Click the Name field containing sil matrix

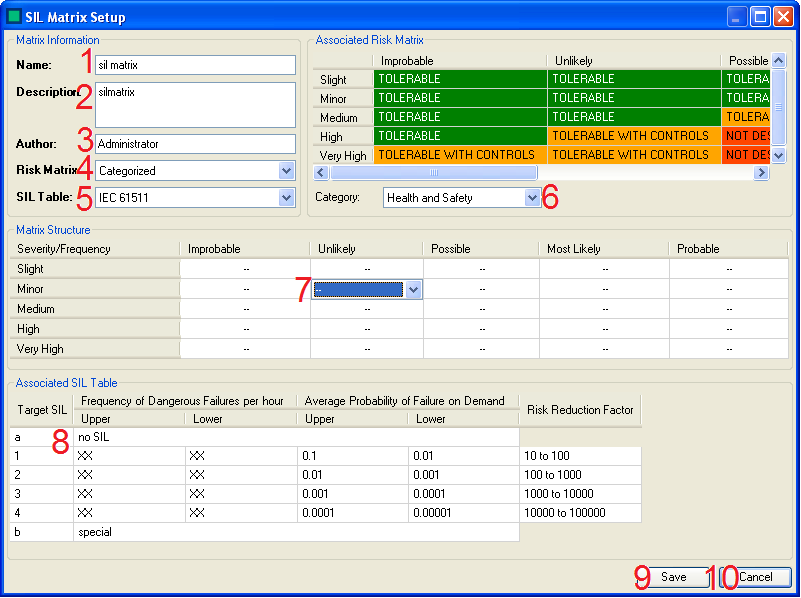coord(195,65)
